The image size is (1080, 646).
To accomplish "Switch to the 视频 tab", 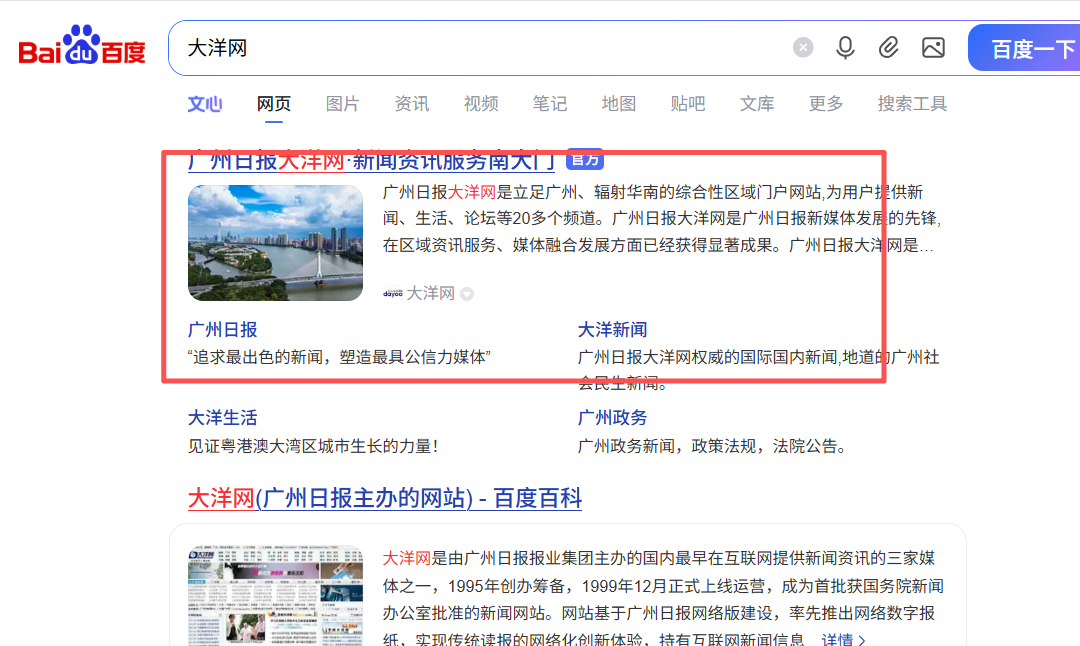I will (x=481, y=103).
